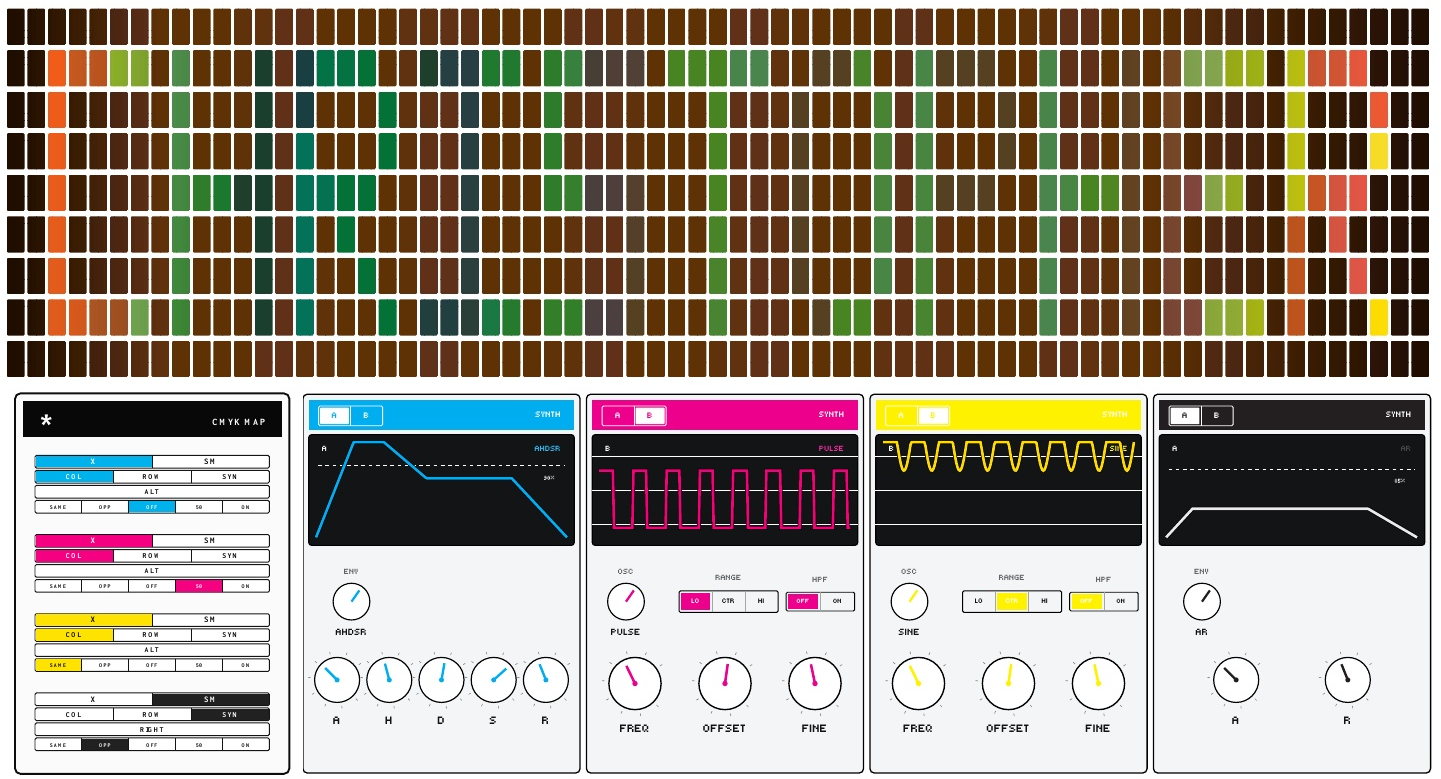Adjust the cyan A (attack) knob
1441x779 pixels.
coord(337,680)
